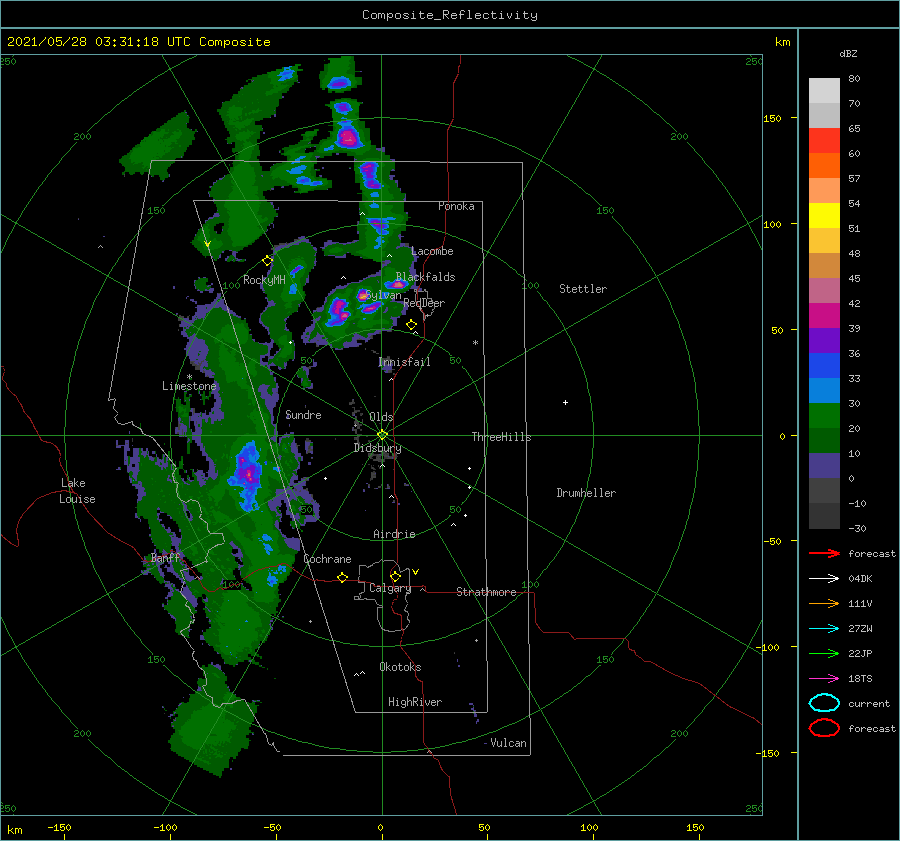This screenshot has width=900, height=841.
Task: Select the 65 dBZ red color swatch
Action: (824, 140)
